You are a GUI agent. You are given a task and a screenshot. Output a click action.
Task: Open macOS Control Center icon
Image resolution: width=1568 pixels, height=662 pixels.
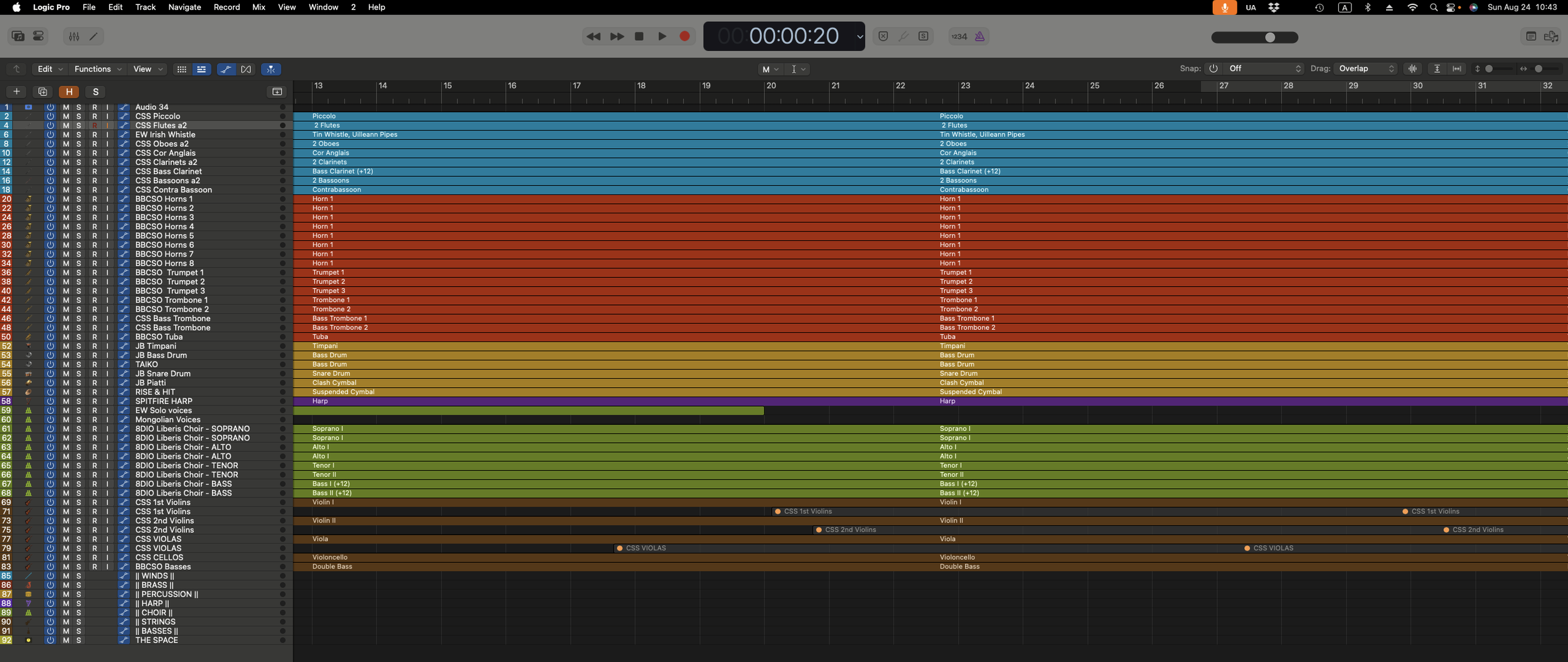click(1451, 7)
